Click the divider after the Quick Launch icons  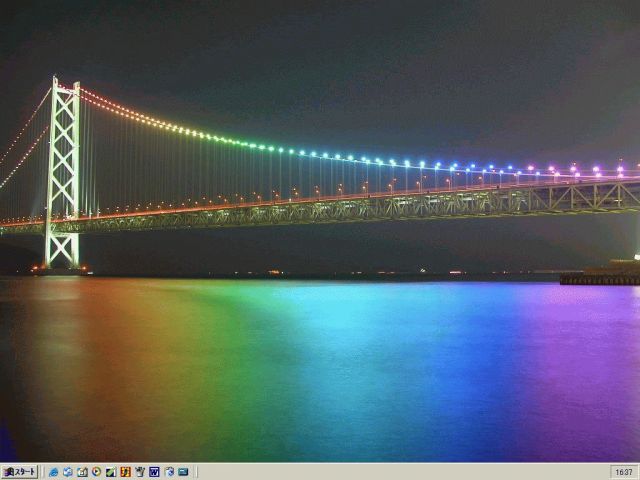(x=196, y=472)
